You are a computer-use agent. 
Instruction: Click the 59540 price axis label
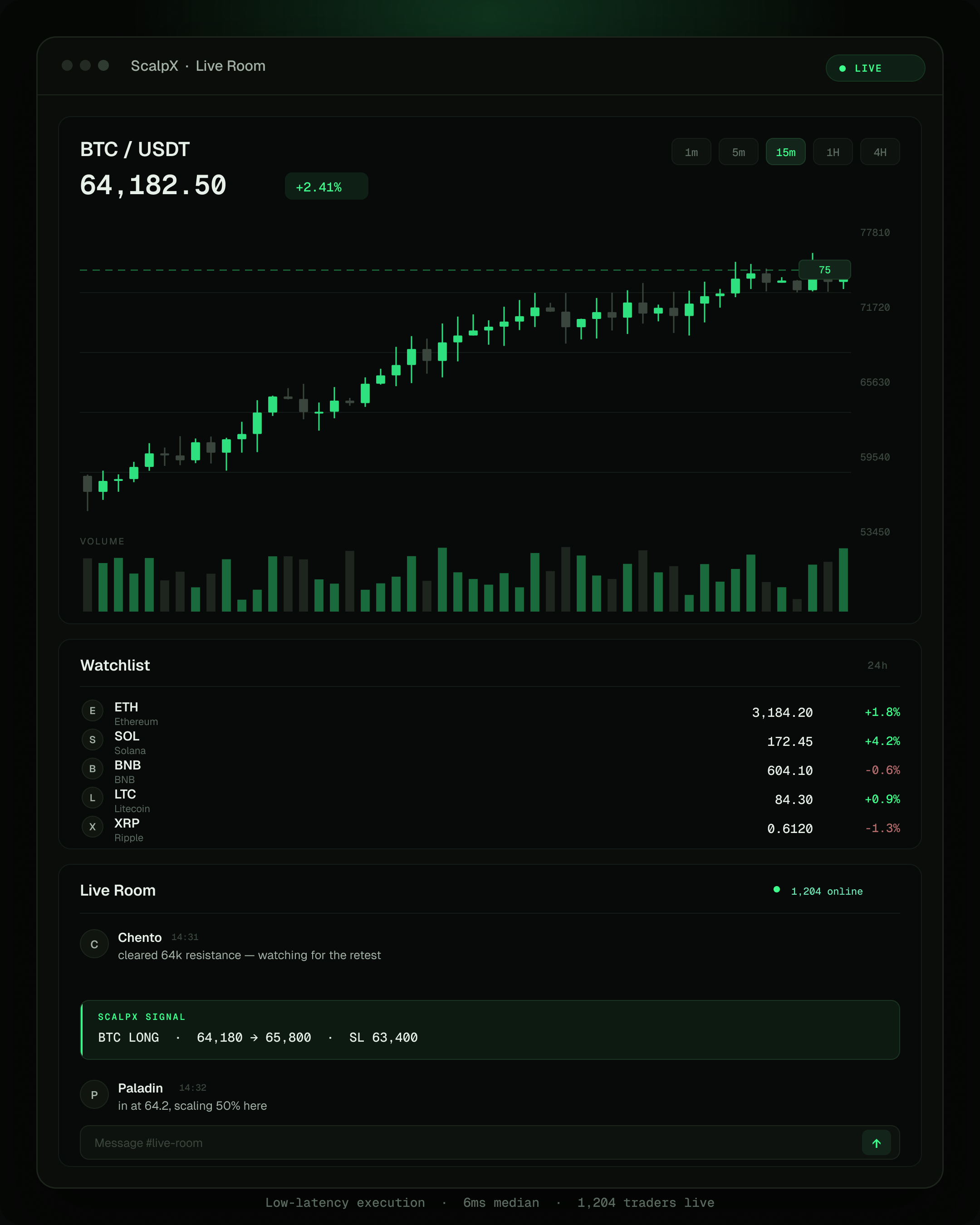pos(875,457)
